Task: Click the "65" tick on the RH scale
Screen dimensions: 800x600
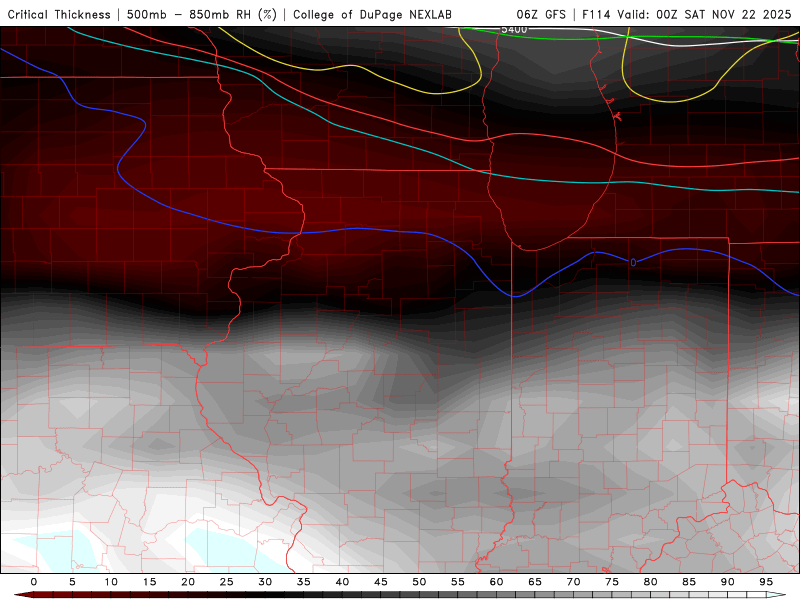Action: 535,582
